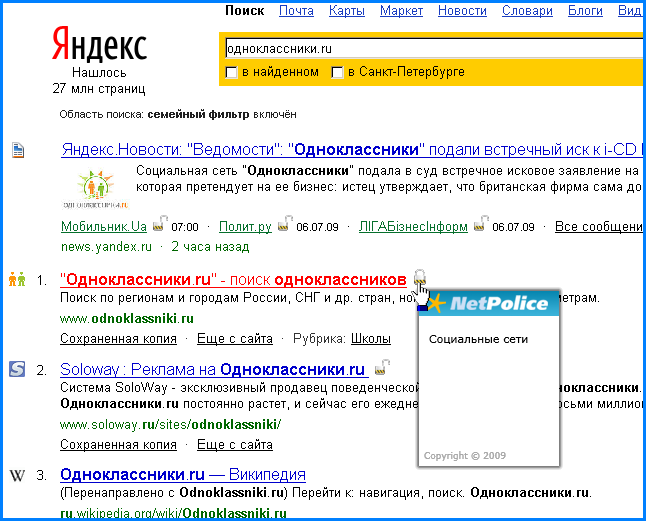This screenshot has width=646, height=521.
Task: Enable the "в найденном" checkbox
Action: pyautogui.click(x=232, y=73)
